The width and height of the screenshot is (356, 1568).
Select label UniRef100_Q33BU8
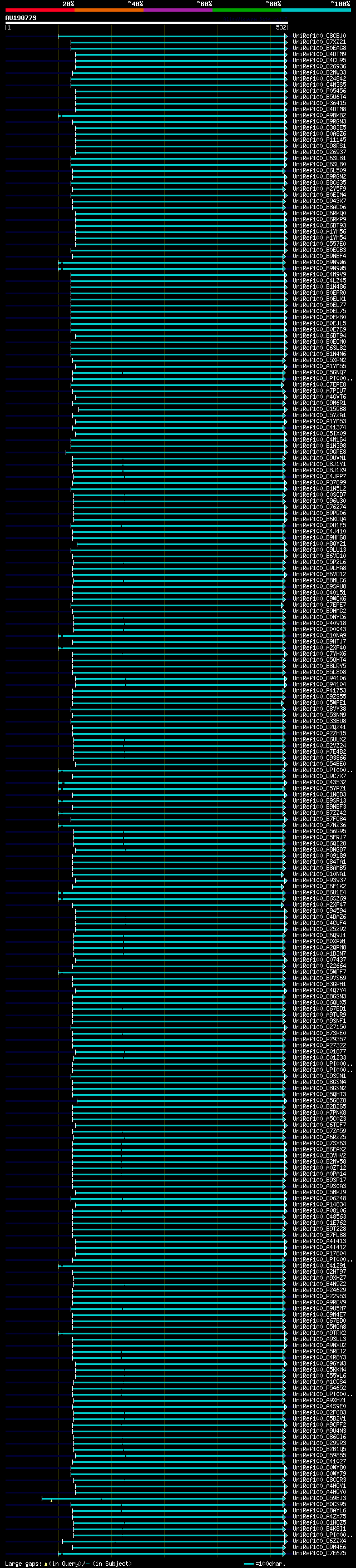point(319,721)
